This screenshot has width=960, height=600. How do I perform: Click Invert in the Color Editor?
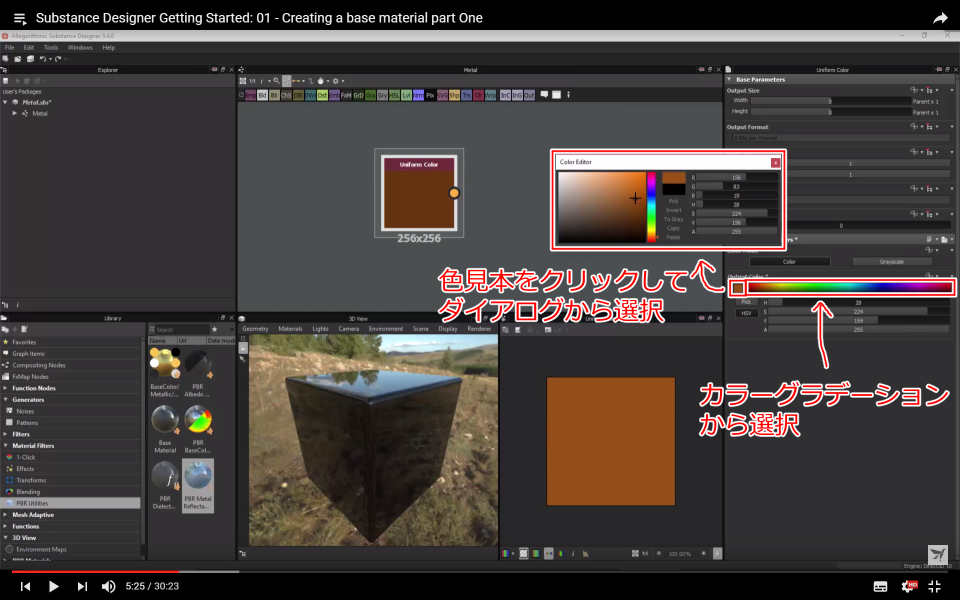click(x=673, y=210)
